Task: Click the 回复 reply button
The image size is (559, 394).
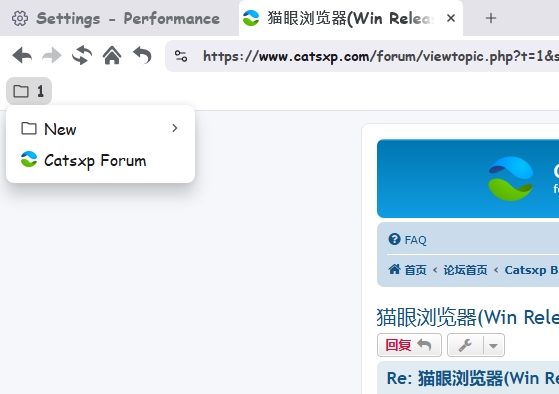Action: click(409, 345)
